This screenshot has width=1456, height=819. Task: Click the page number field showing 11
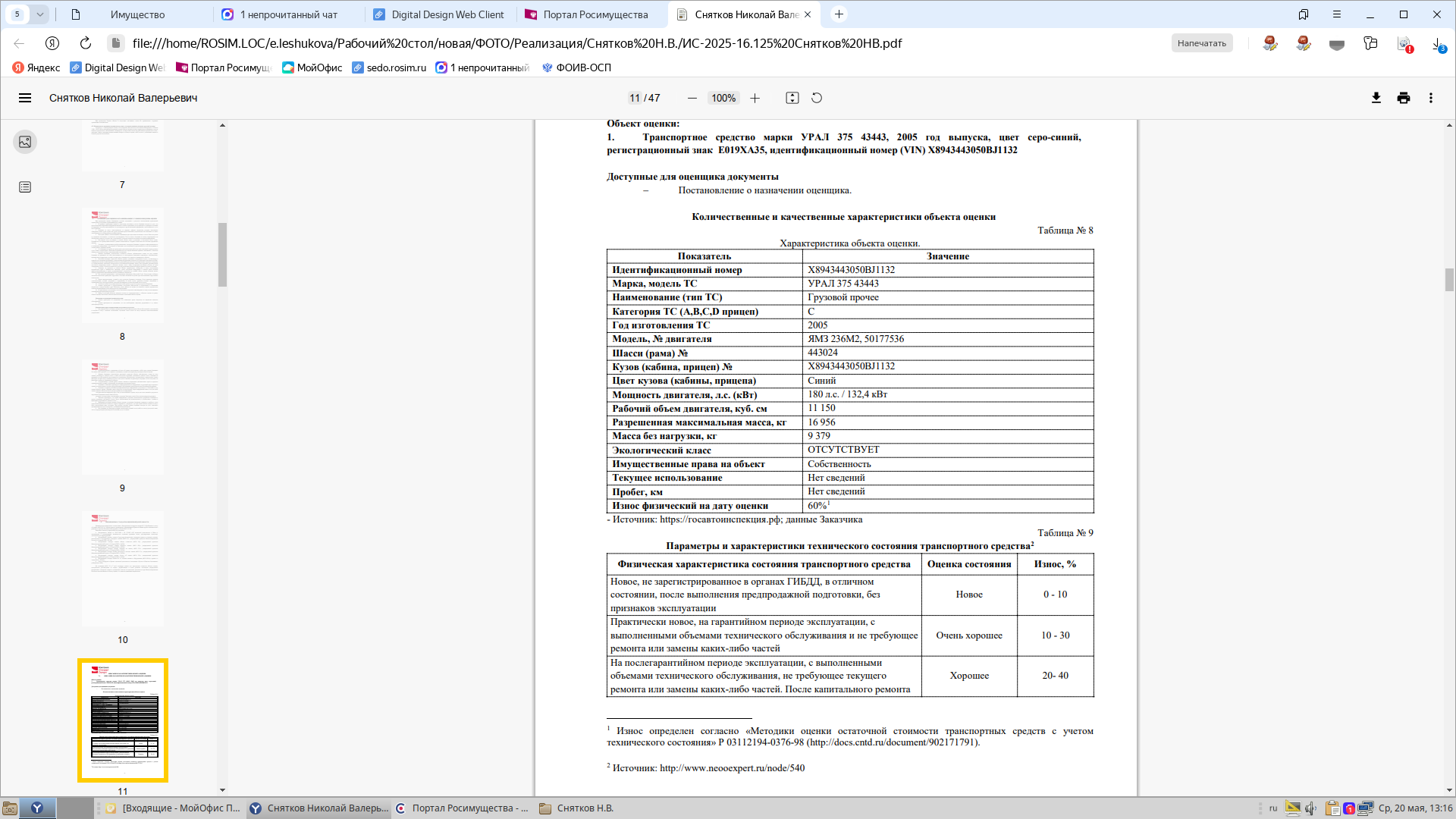(x=635, y=98)
